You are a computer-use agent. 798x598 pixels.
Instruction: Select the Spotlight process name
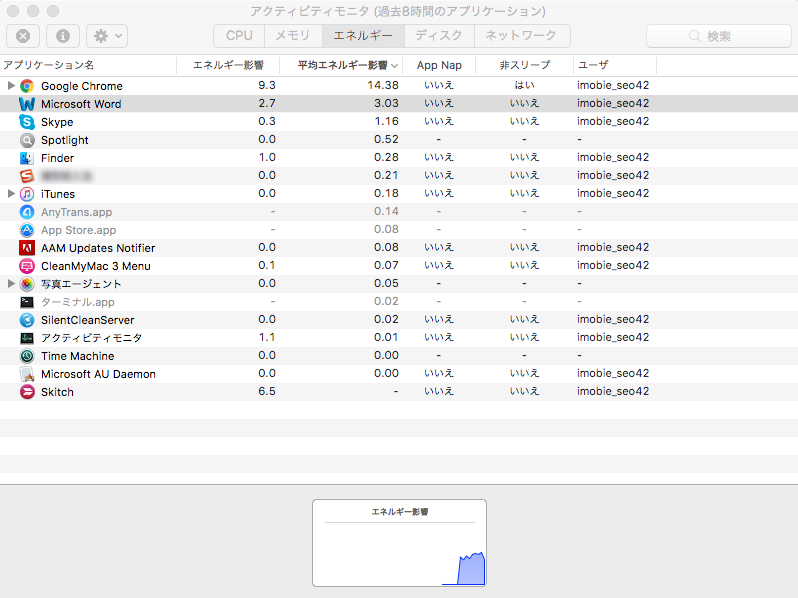pyautogui.click(x=65, y=140)
